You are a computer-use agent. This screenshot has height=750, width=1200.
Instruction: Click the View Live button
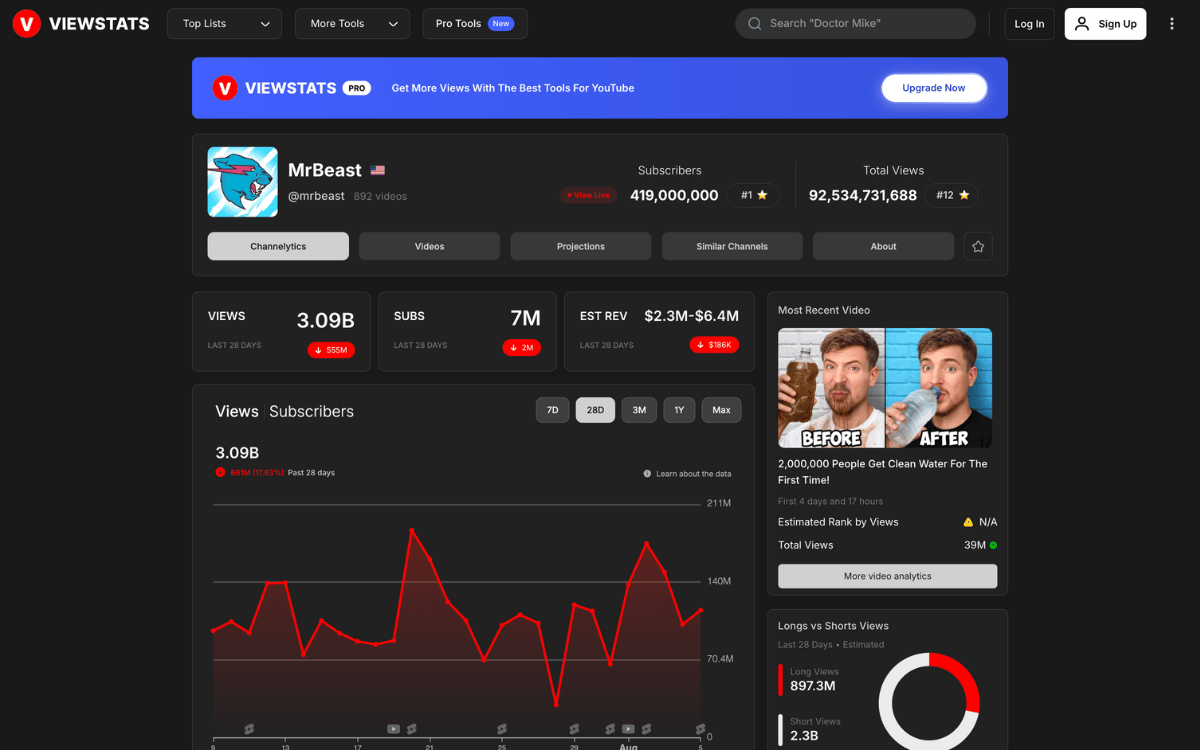pyautogui.click(x=588, y=195)
